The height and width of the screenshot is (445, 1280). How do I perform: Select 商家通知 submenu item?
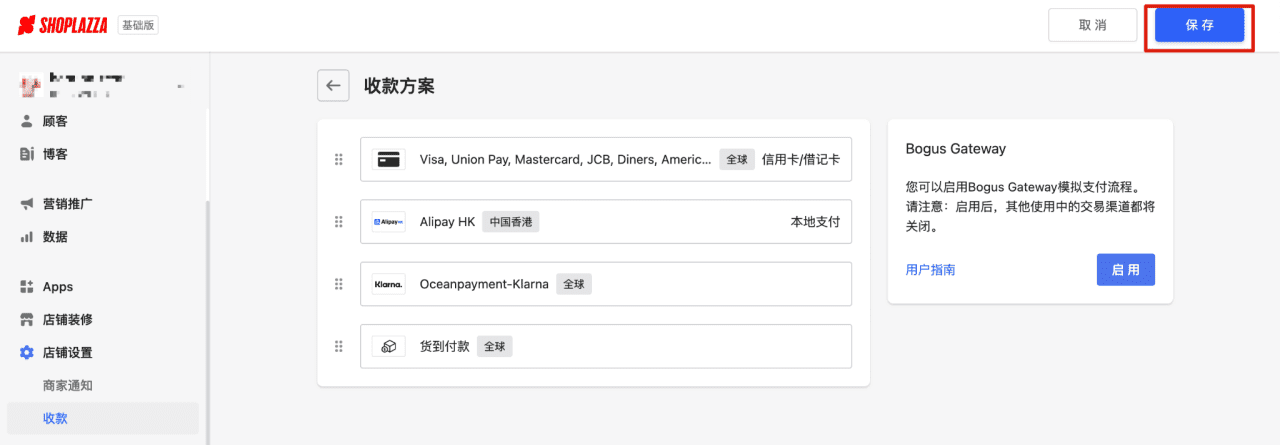coord(68,386)
